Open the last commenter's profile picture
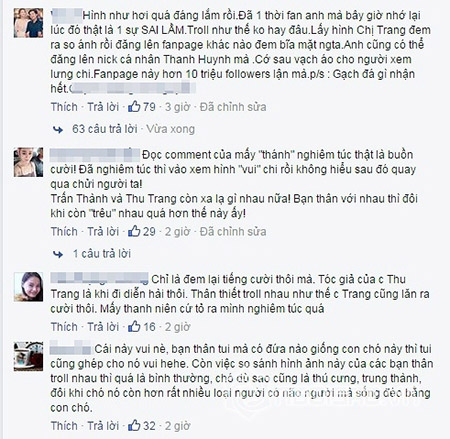The width and height of the screenshot is (450, 439). (x=29, y=356)
